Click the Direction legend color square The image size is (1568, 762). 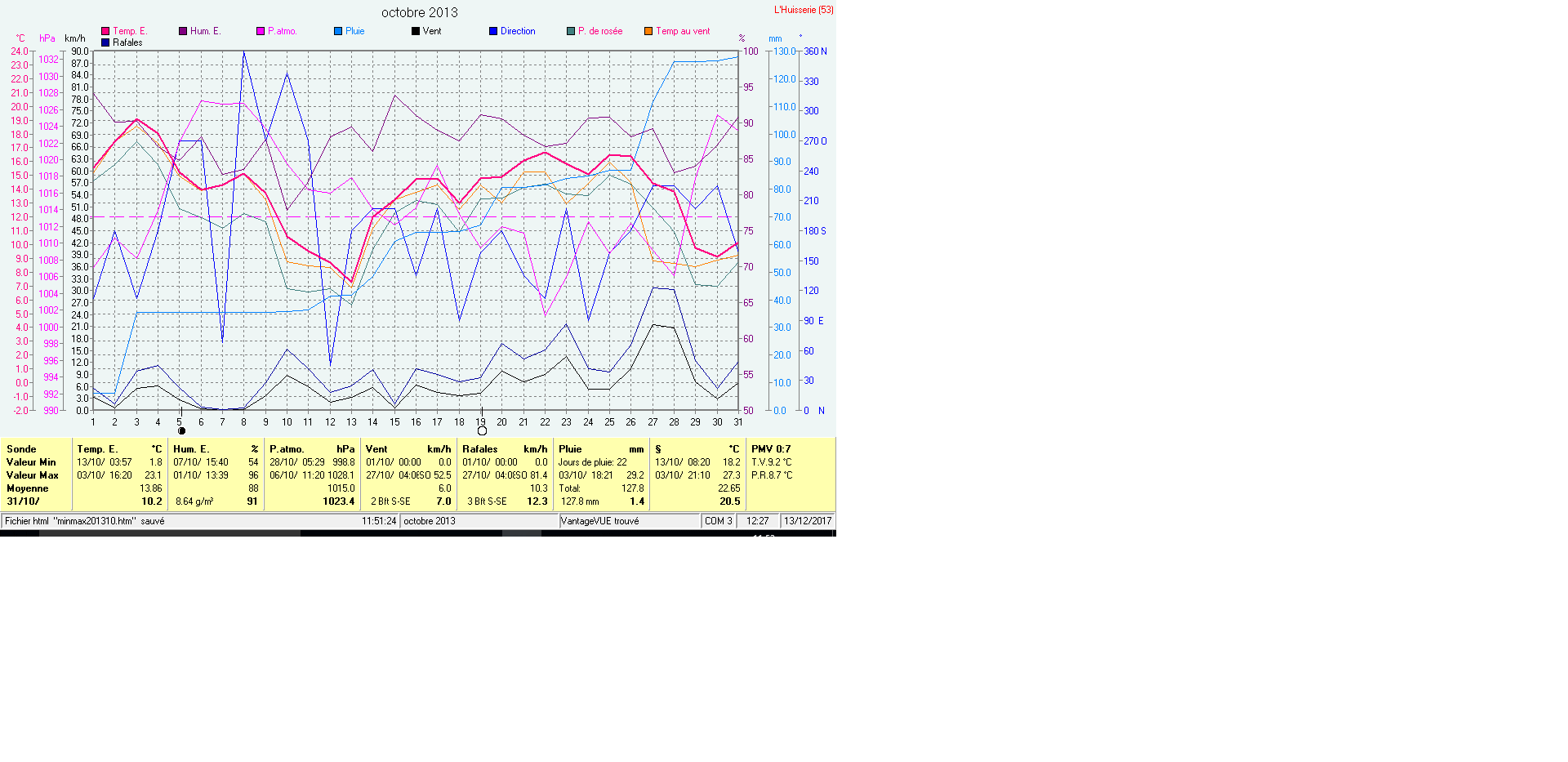pyautogui.click(x=493, y=31)
